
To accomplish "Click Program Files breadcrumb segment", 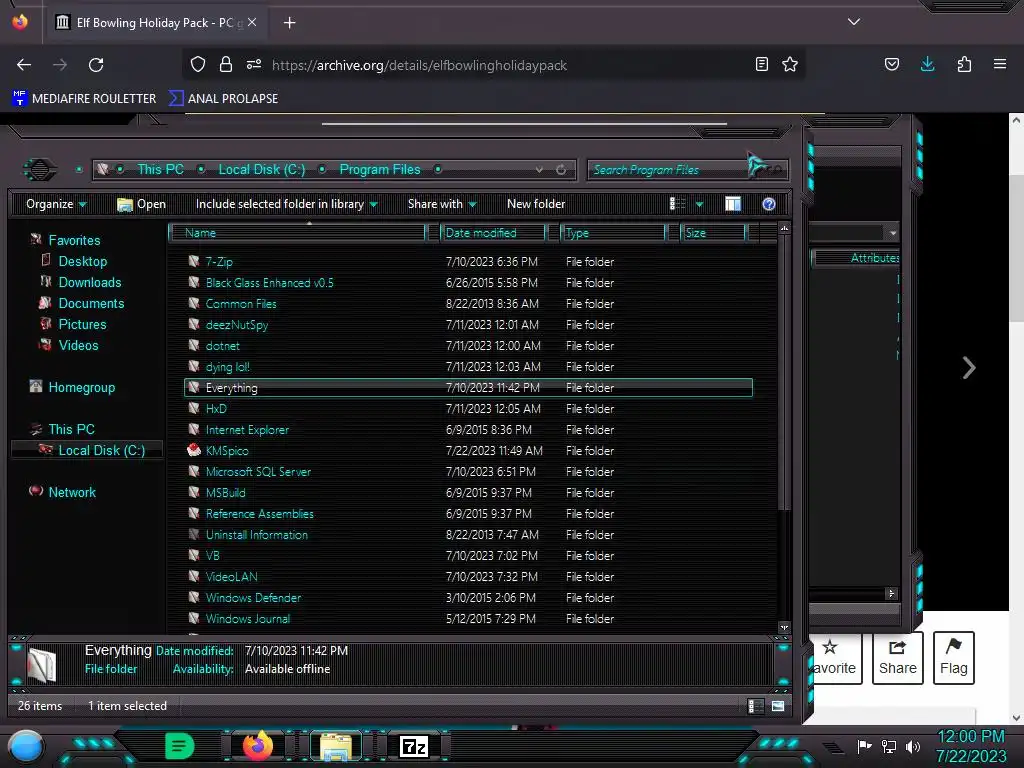I will (x=380, y=169).
